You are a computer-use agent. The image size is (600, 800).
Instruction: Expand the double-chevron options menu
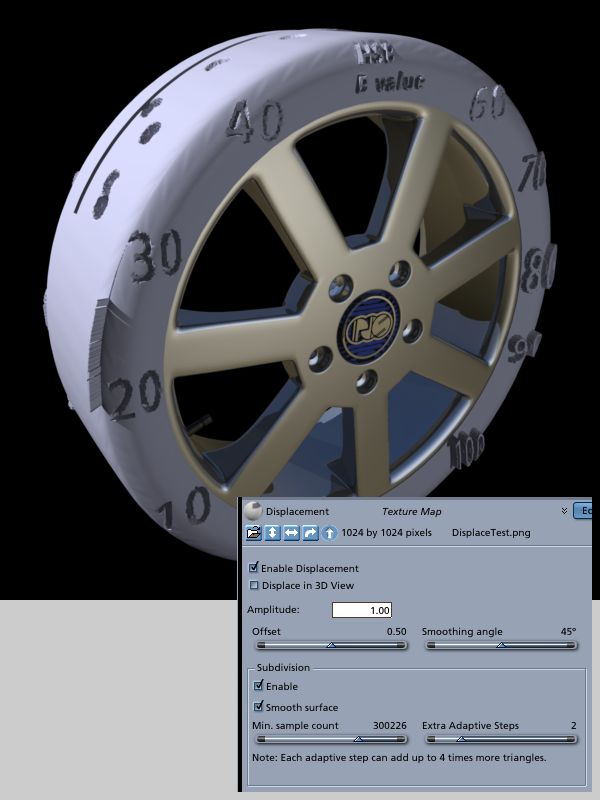[564, 511]
